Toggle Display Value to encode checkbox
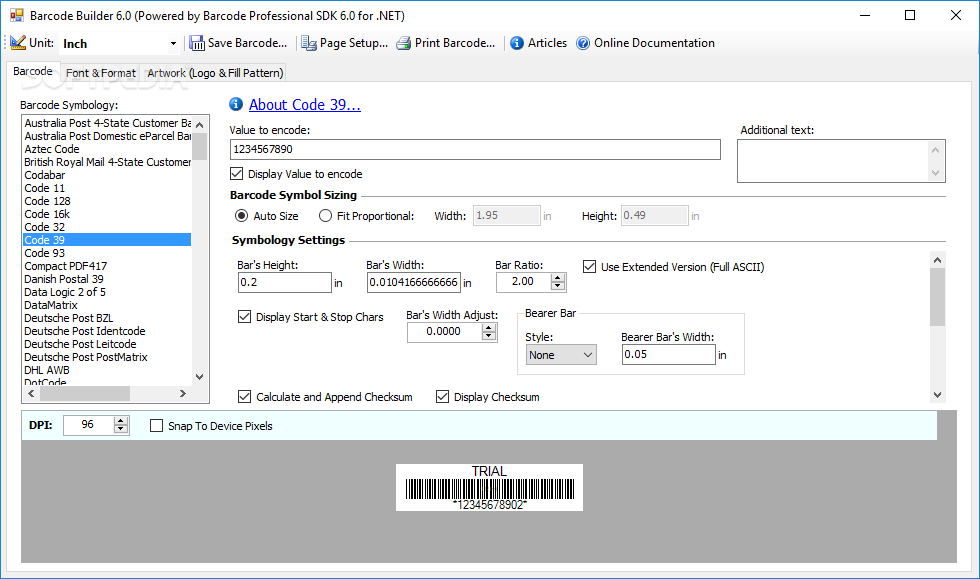980x579 pixels. coord(237,174)
